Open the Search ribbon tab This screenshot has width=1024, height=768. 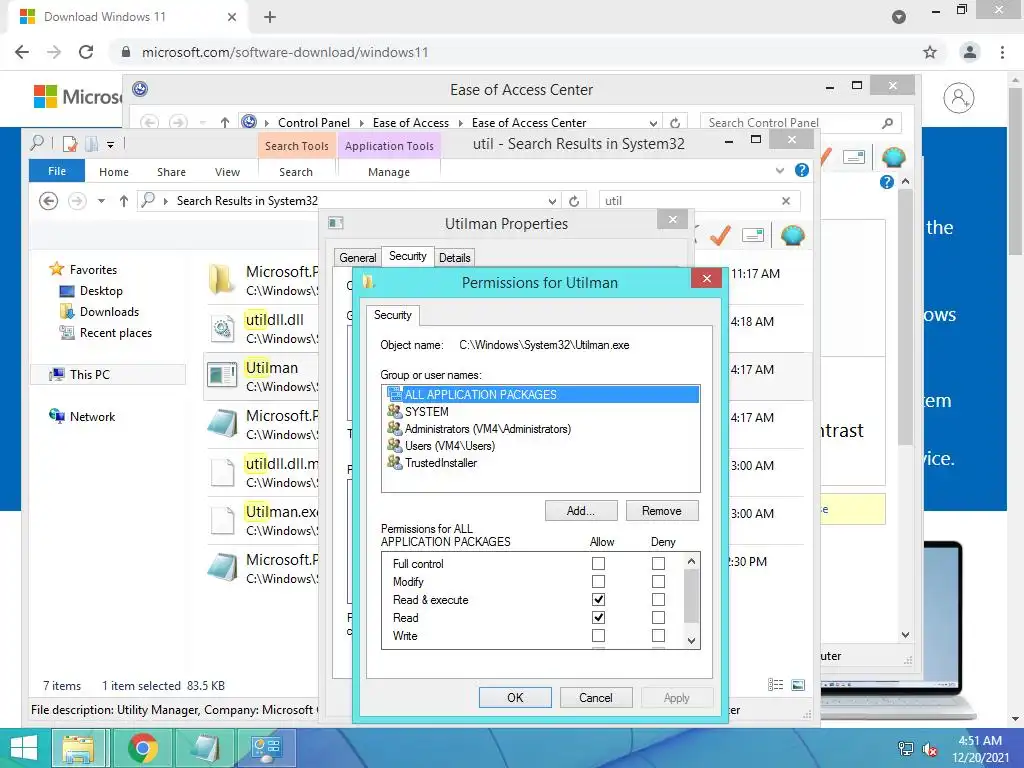(x=296, y=172)
